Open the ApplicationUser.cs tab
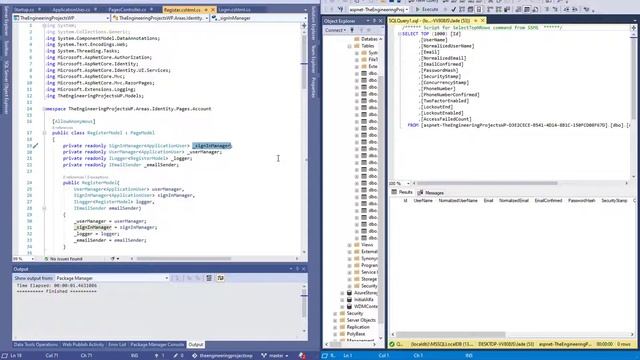This screenshot has height=360, width=640. pos(71,9)
